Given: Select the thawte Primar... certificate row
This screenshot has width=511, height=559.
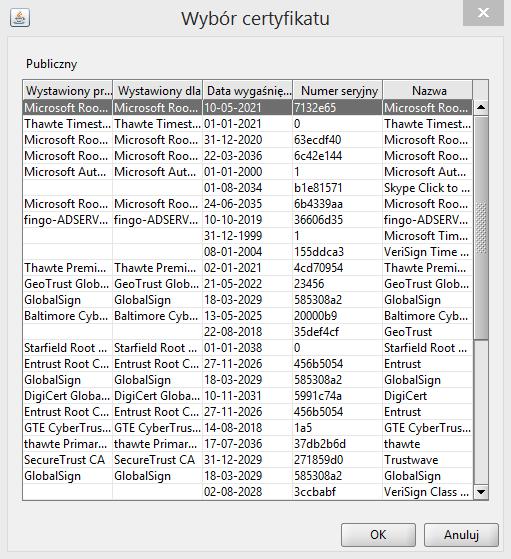Looking at the screenshot, I should tap(247, 444).
